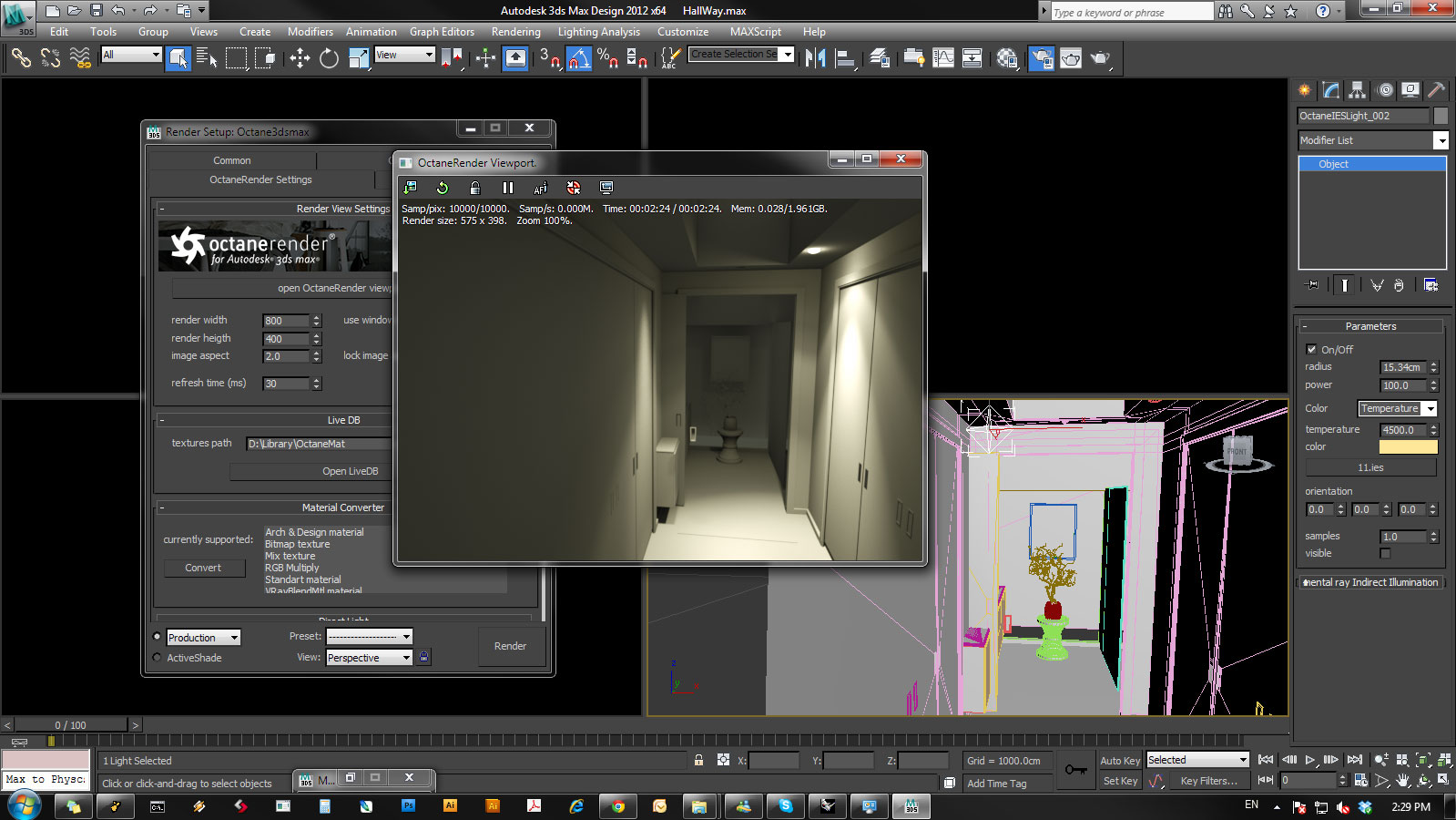Screen dimensions: 1456x820
Task: Open the key filter Selected dropdown
Action: [1197, 760]
